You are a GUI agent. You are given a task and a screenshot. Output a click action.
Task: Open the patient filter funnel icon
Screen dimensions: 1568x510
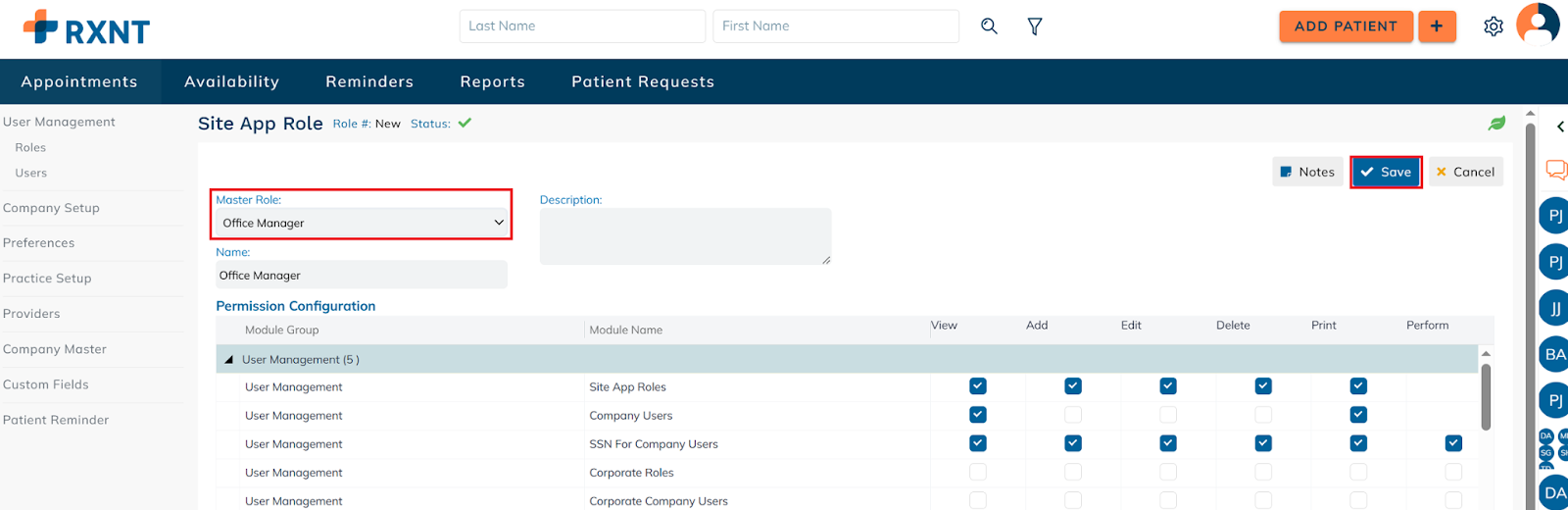[x=1034, y=26]
